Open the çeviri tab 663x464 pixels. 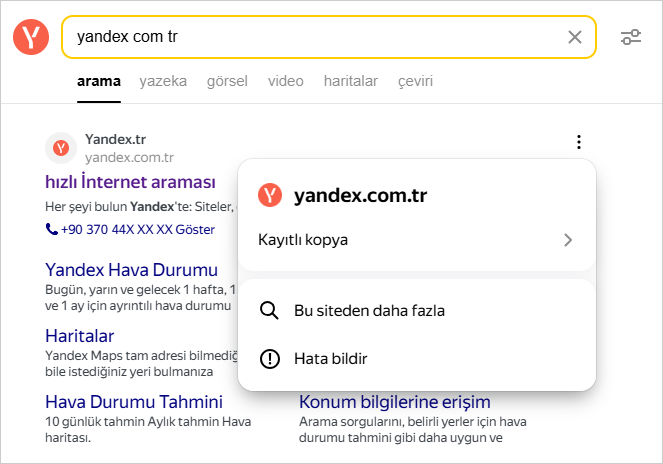pyautogui.click(x=415, y=81)
